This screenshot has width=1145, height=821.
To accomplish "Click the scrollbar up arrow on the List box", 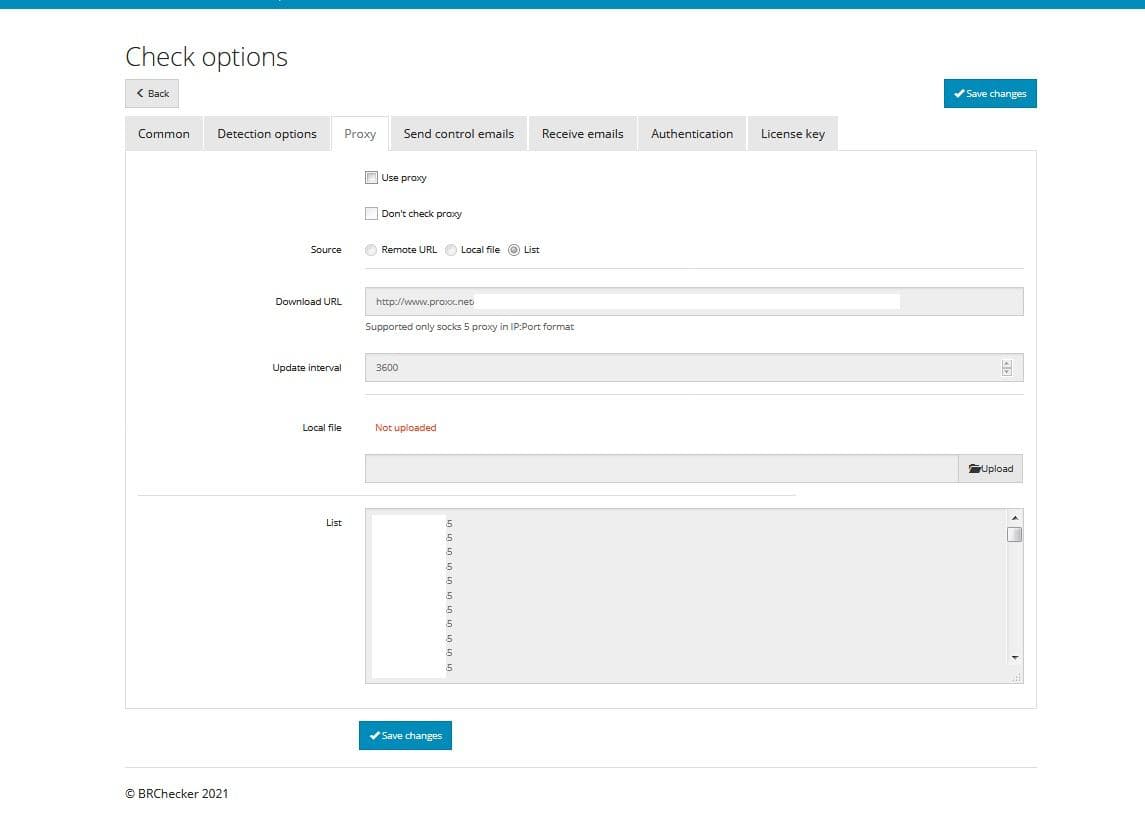I will click(1014, 517).
